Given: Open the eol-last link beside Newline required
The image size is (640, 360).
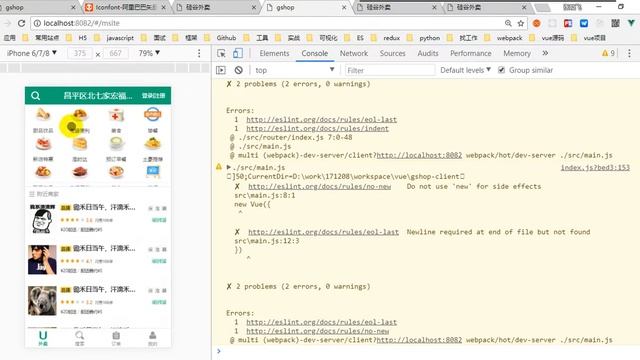Looking at the screenshot, I should tap(323, 232).
